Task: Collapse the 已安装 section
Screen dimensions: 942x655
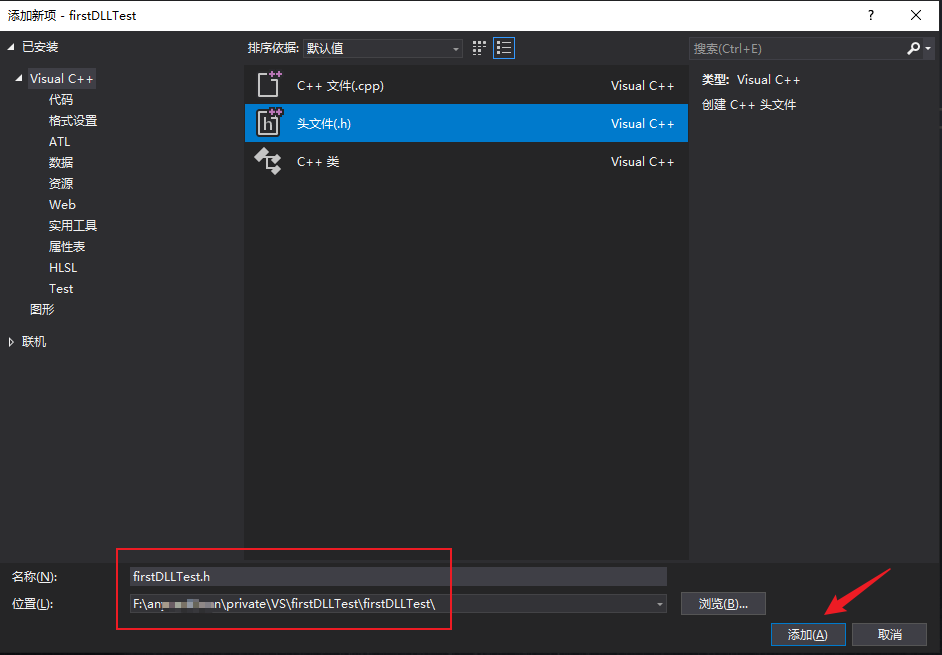Action: coord(11,47)
